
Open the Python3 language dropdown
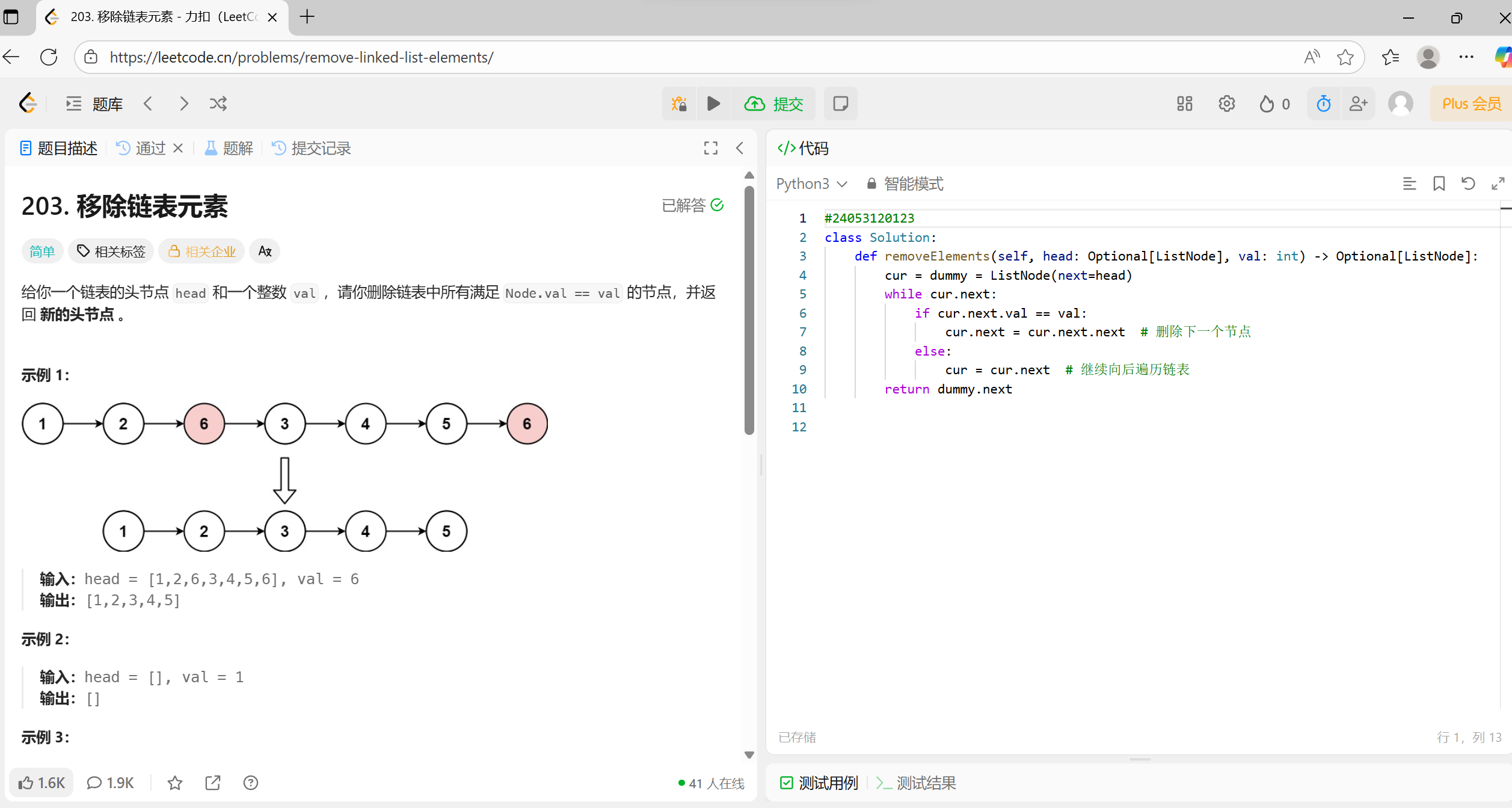(811, 183)
